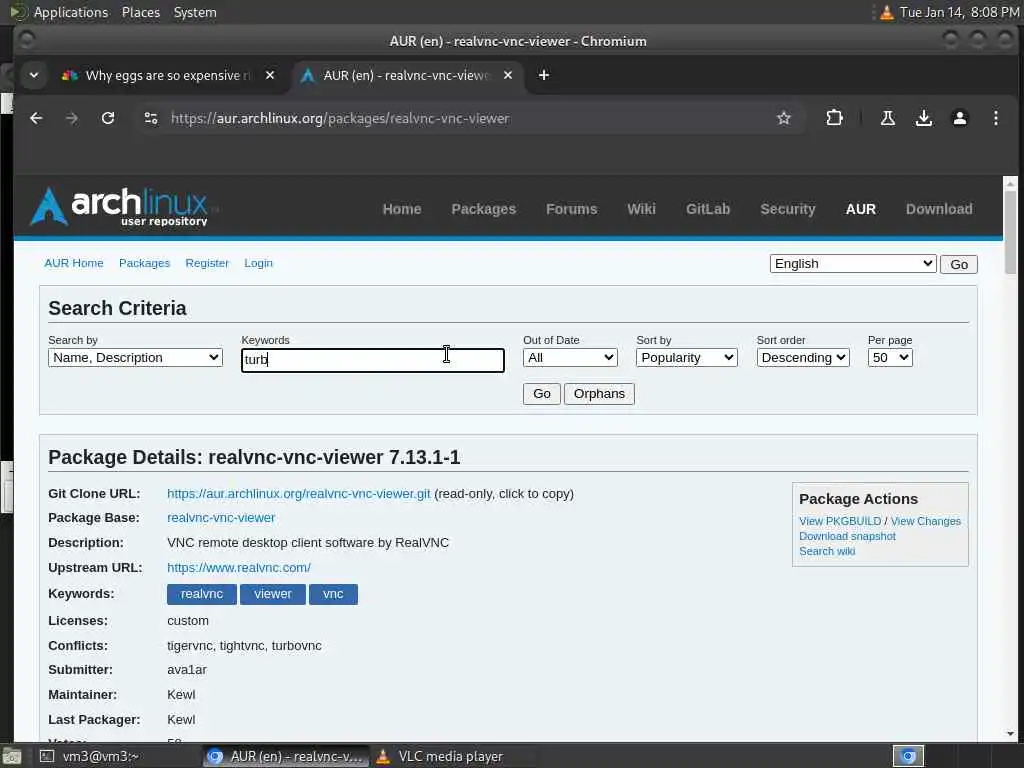Screen dimensions: 1024x768
Task: Open the Search by dropdown
Action: coord(135,357)
